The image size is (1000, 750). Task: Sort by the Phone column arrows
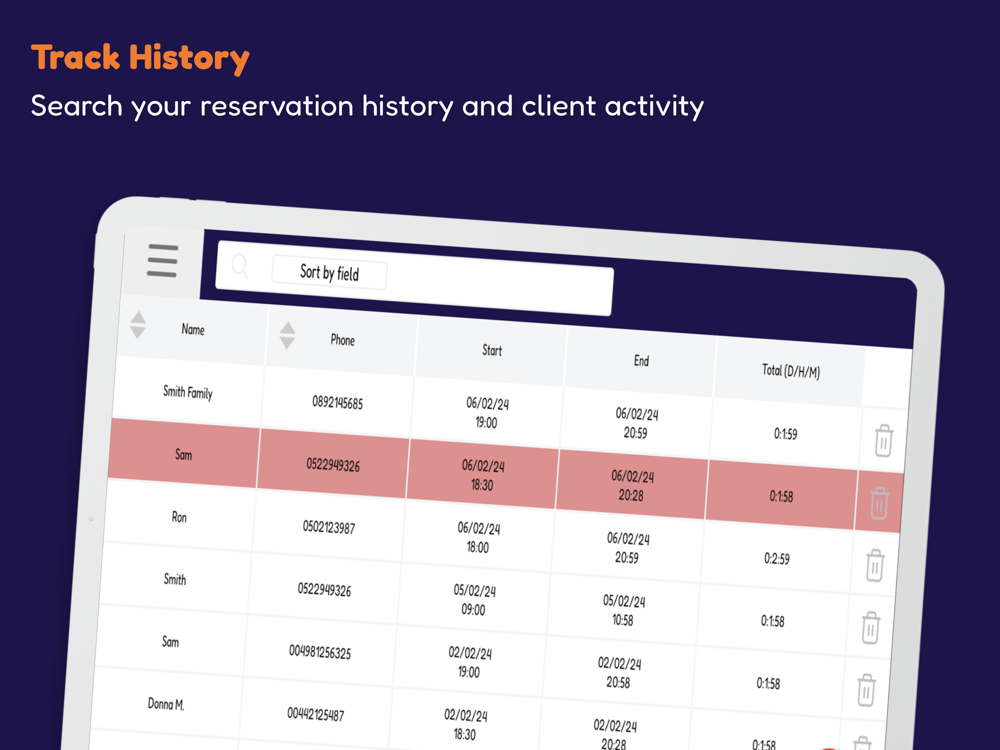(288, 335)
